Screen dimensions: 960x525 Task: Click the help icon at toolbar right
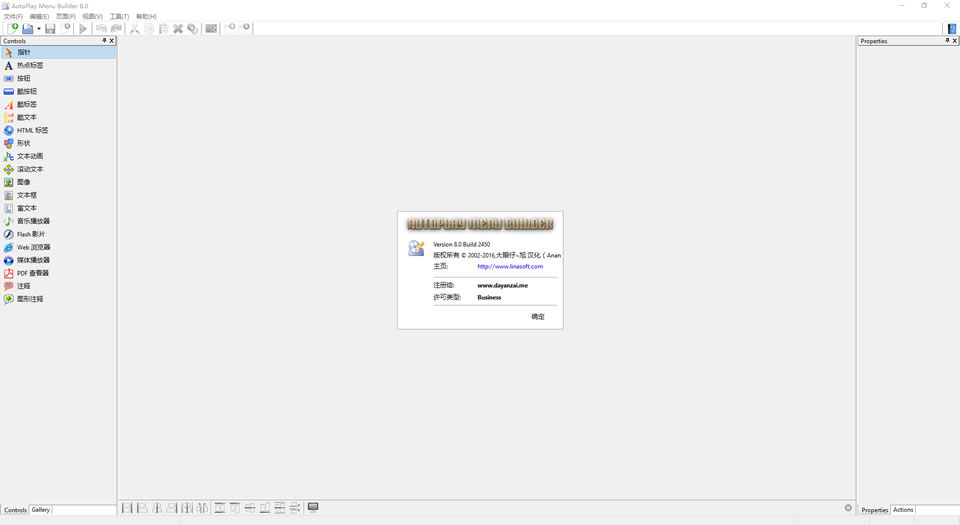pyautogui.click(x=952, y=29)
